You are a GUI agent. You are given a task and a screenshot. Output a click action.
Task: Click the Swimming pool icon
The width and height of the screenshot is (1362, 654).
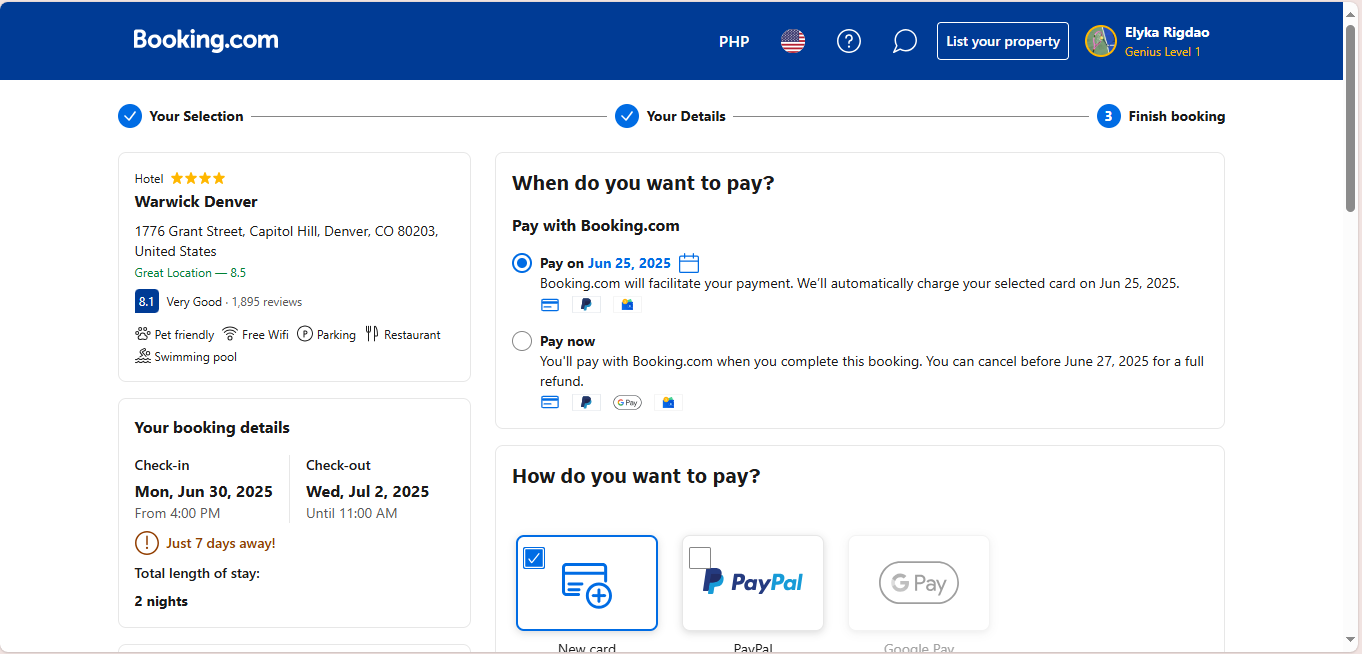(143, 356)
